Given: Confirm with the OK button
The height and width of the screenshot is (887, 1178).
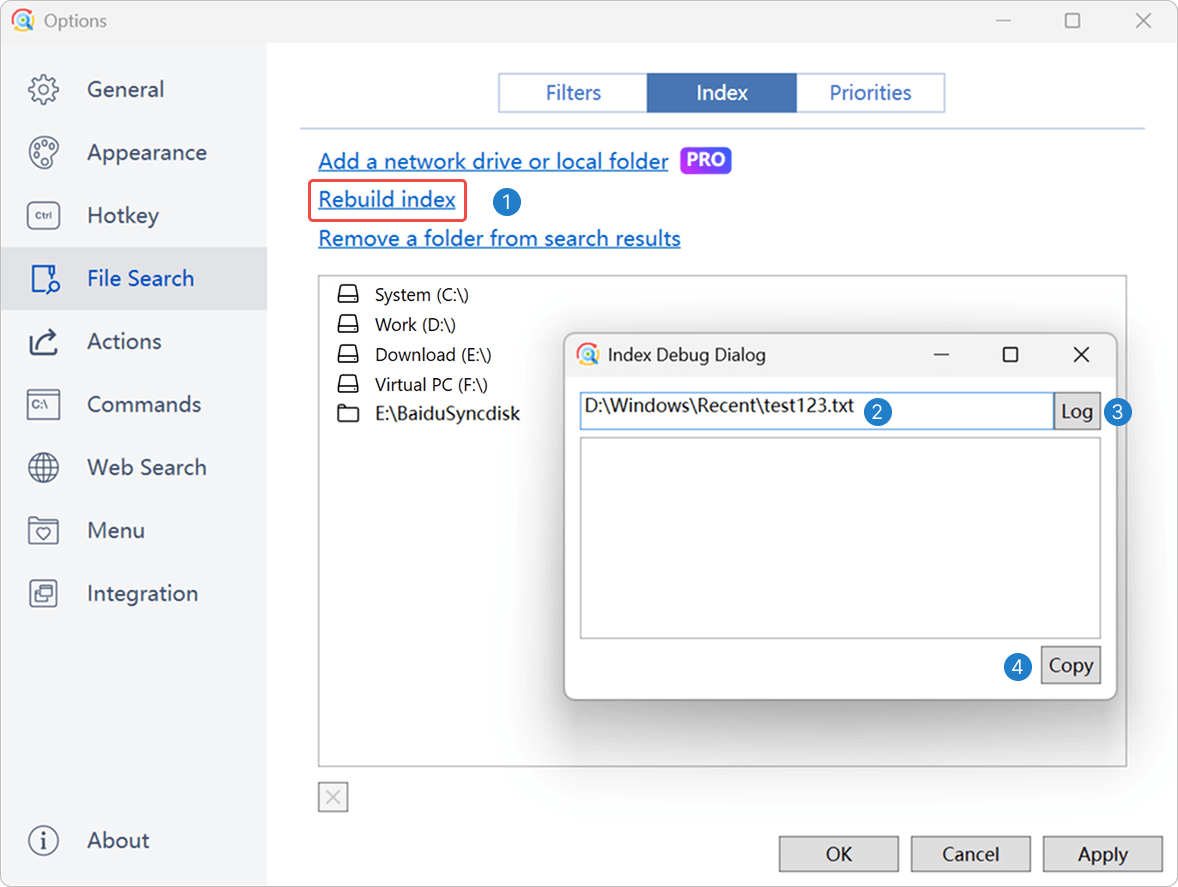Looking at the screenshot, I should (838, 854).
